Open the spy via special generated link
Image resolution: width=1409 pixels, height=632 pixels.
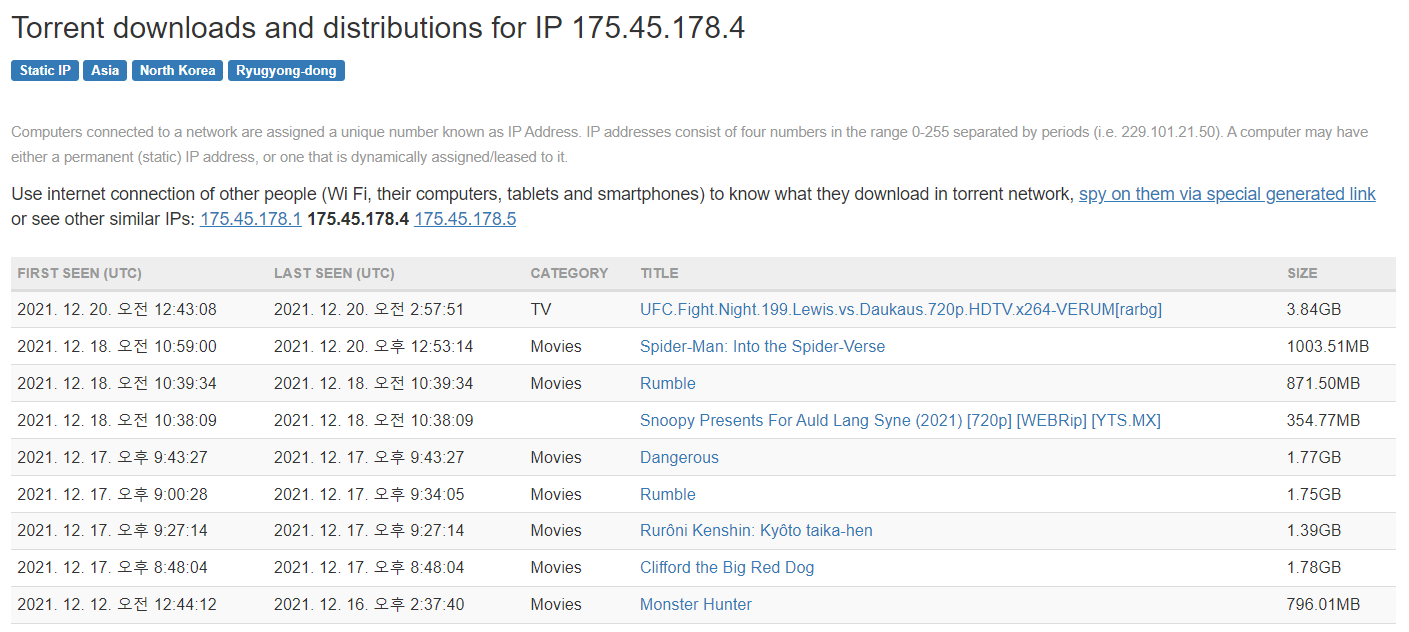[x=1226, y=194]
